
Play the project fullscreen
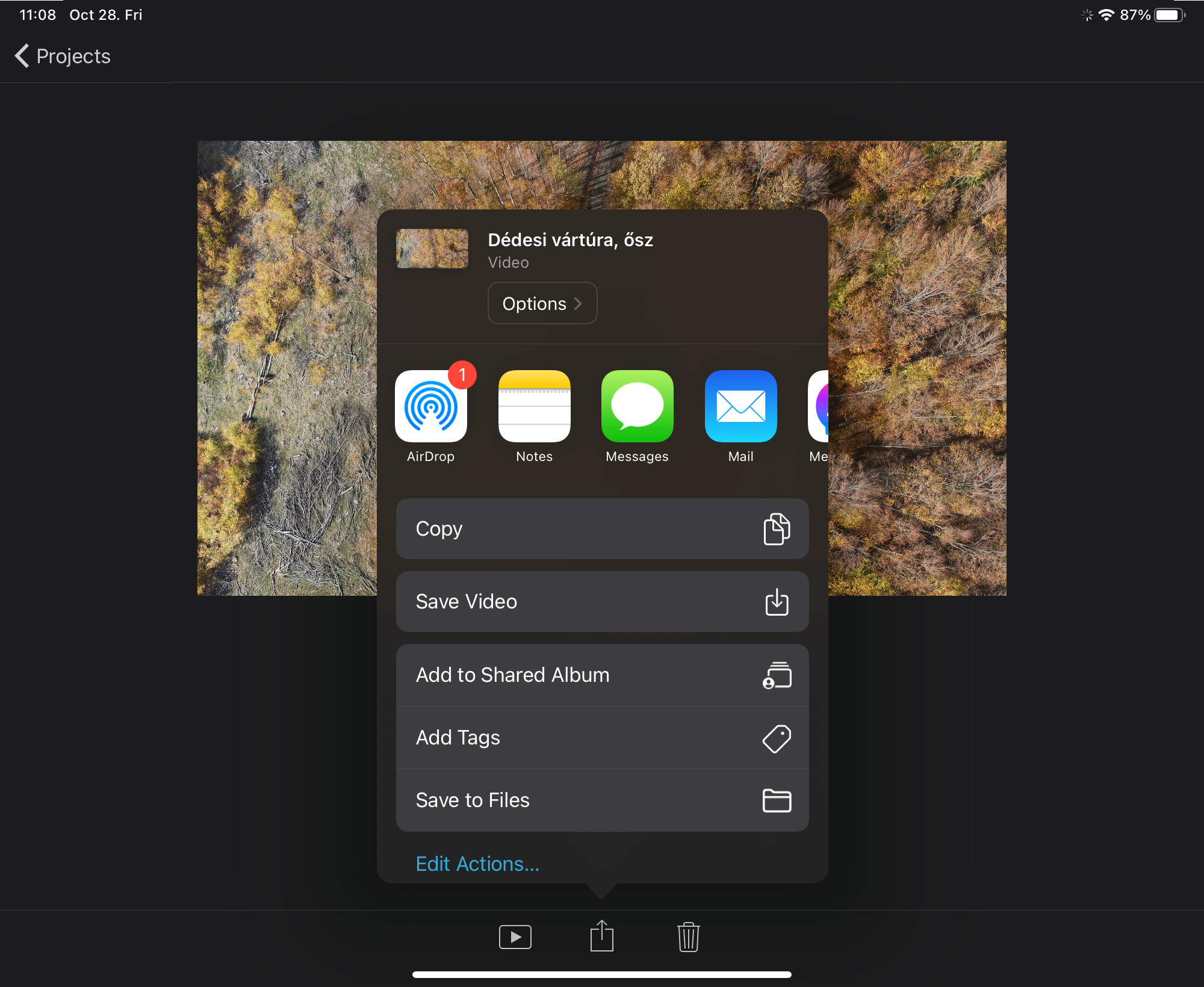515,937
